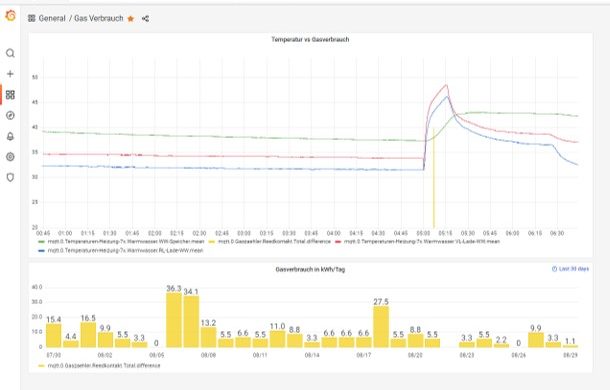Image resolution: width=610 pixels, height=390 pixels.
Task: Click x-axis date label 07/30
Action: 54,355
